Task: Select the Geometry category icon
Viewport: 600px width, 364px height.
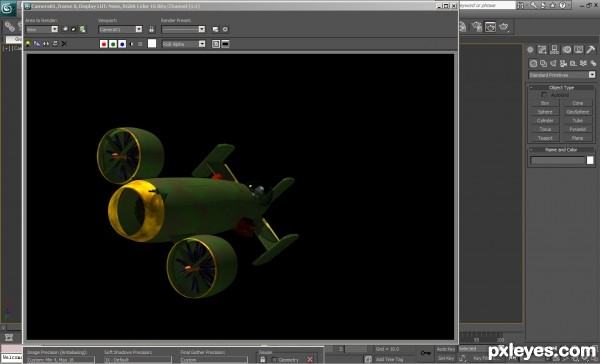Action: click(x=533, y=63)
